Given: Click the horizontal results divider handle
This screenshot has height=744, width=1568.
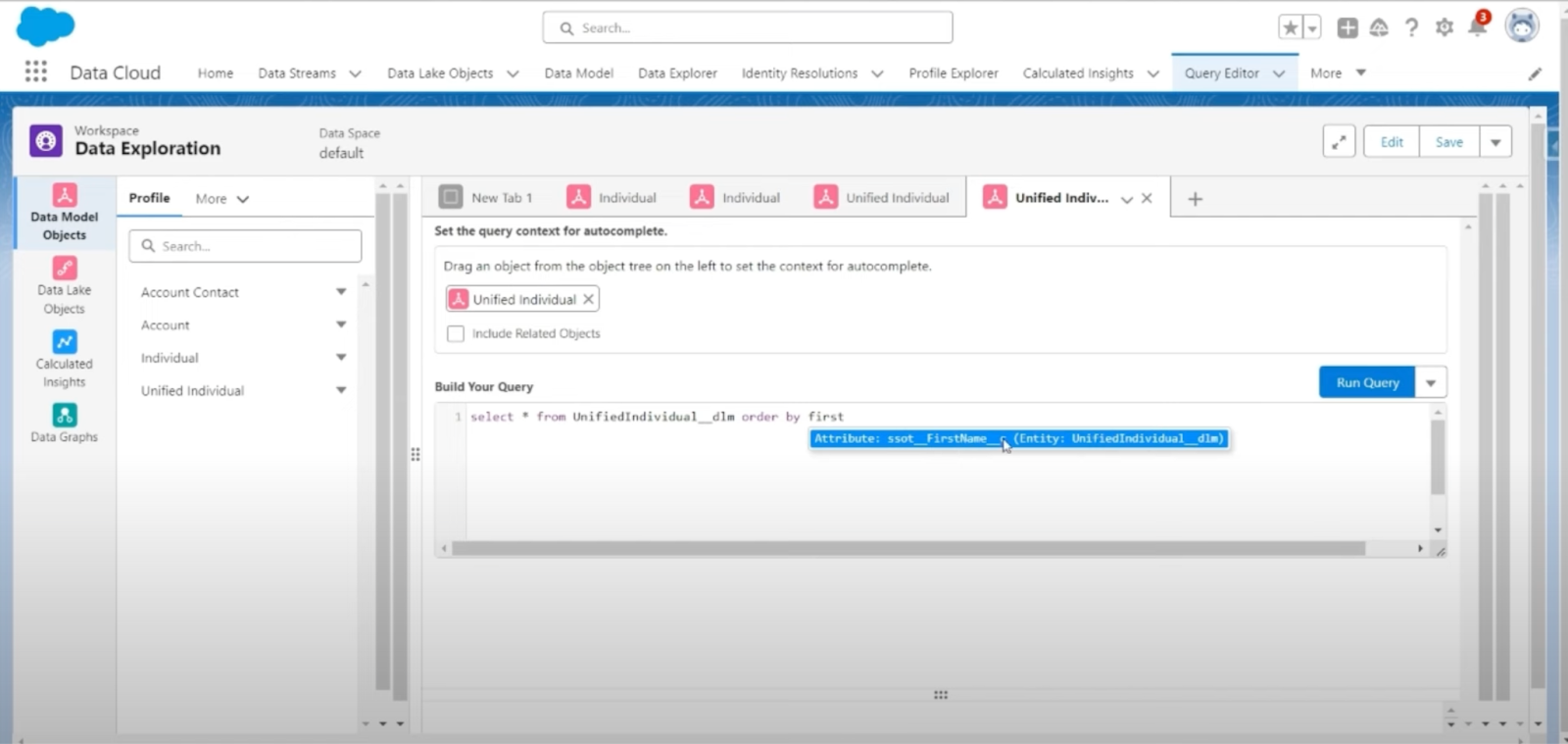Looking at the screenshot, I should (941, 695).
